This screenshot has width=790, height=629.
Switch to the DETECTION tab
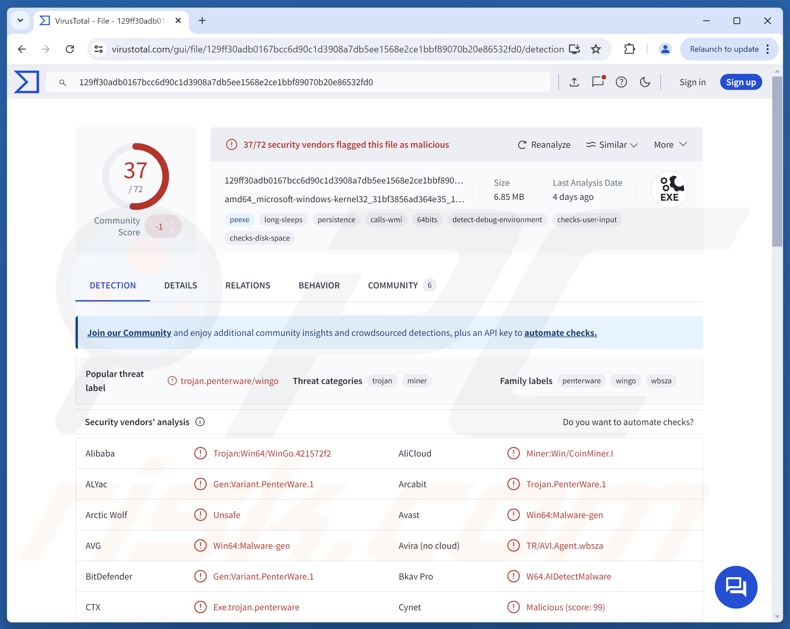coord(113,285)
